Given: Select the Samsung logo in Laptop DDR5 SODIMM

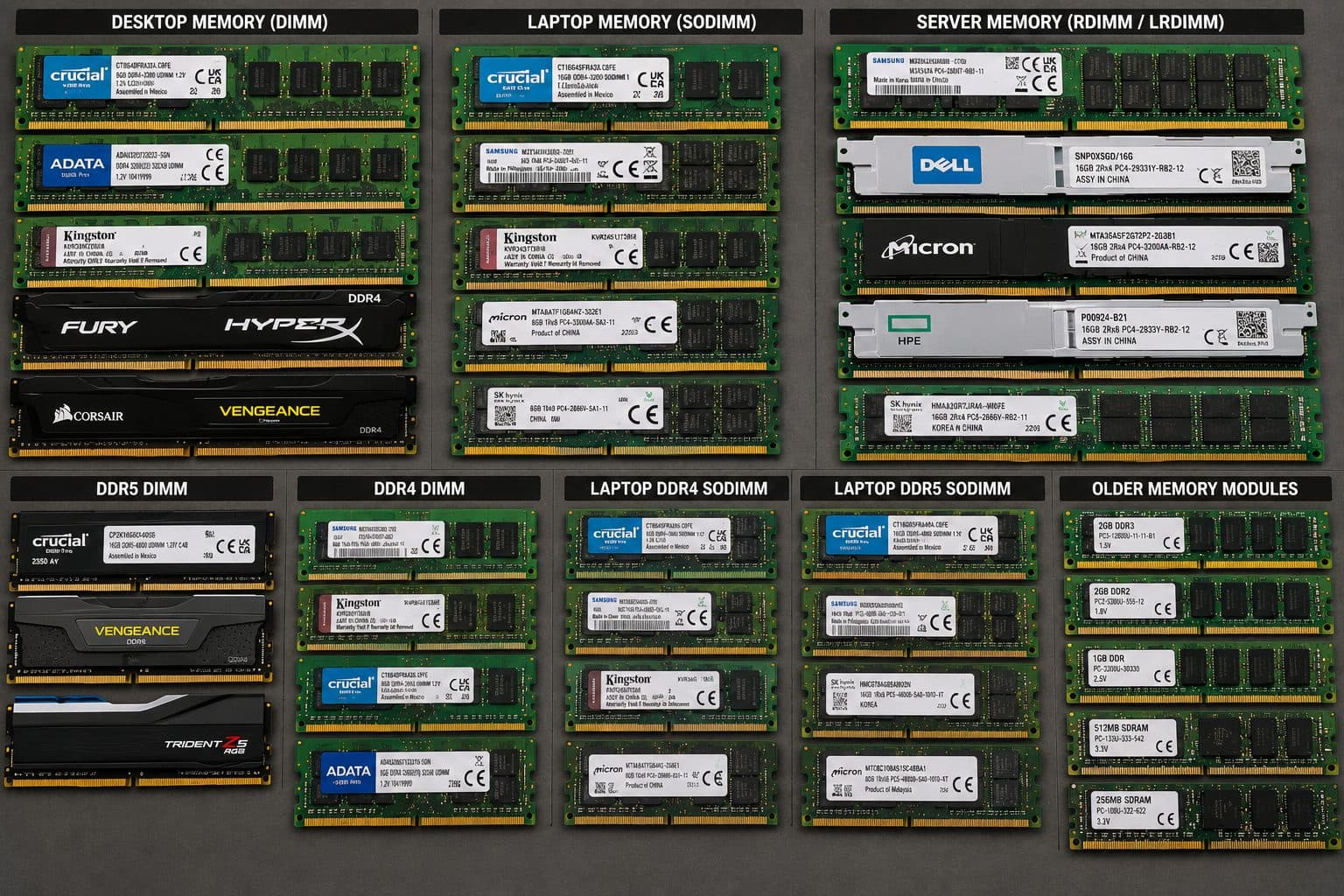Looking at the screenshot, I should 843,604.
